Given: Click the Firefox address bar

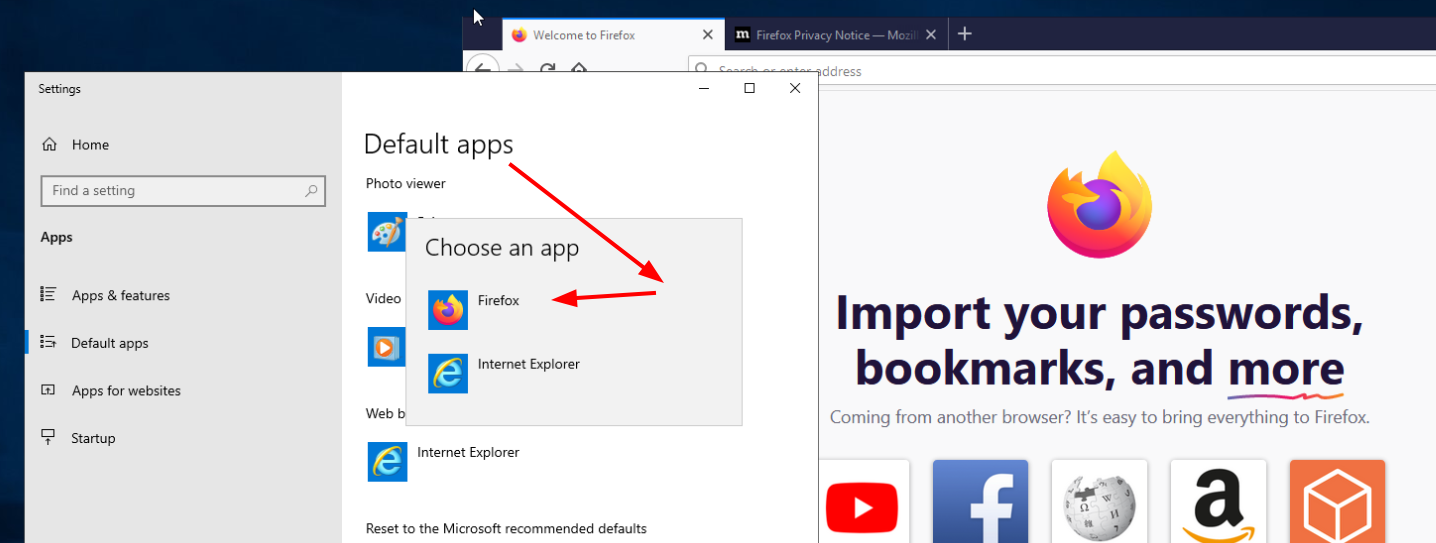Looking at the screenshot, I should (x=1060, y=71).
